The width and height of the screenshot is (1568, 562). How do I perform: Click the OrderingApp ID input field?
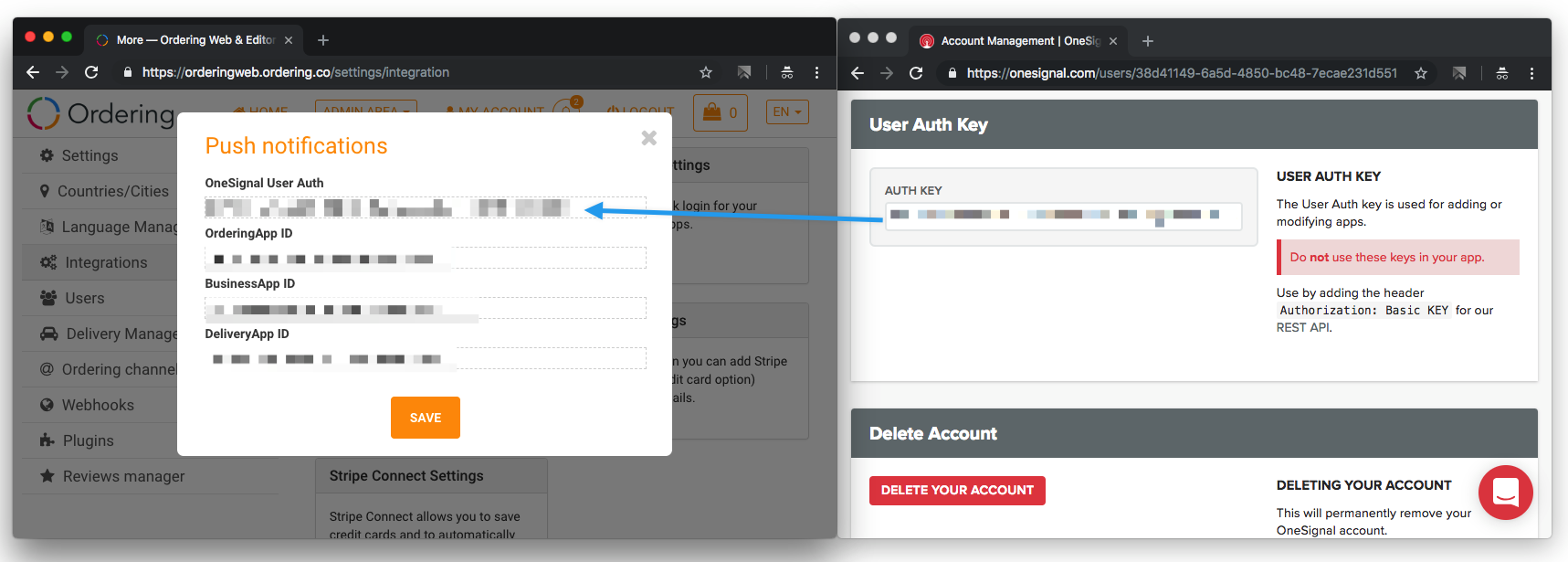(426, 258)
